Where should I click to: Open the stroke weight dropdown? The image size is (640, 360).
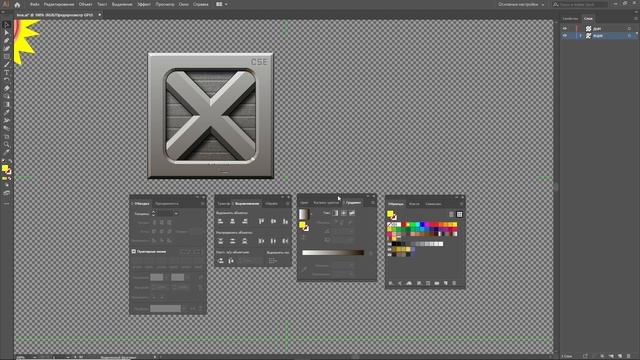(176, 213)
